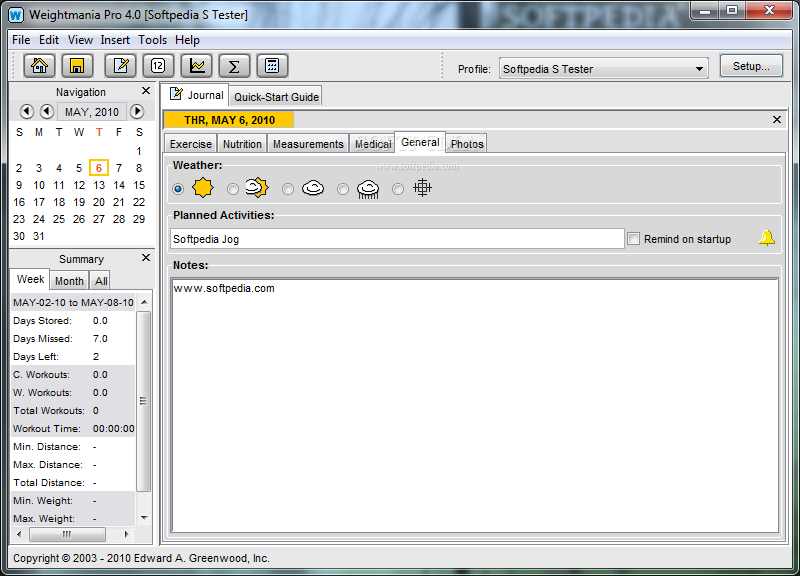Close the Summary panel
This screenshot has height=576, width=800.
pos(146,258)
